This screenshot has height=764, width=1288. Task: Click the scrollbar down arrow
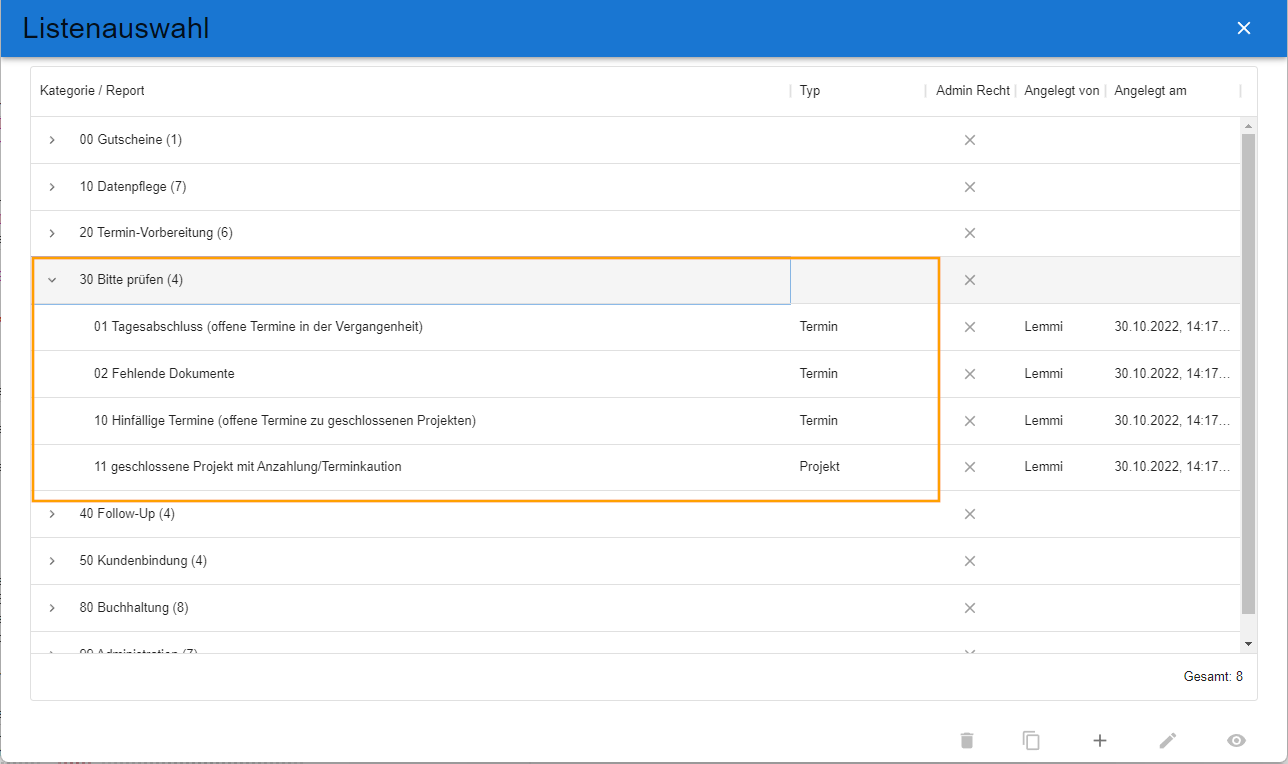pyautogui.click(x=1248, y=643)
